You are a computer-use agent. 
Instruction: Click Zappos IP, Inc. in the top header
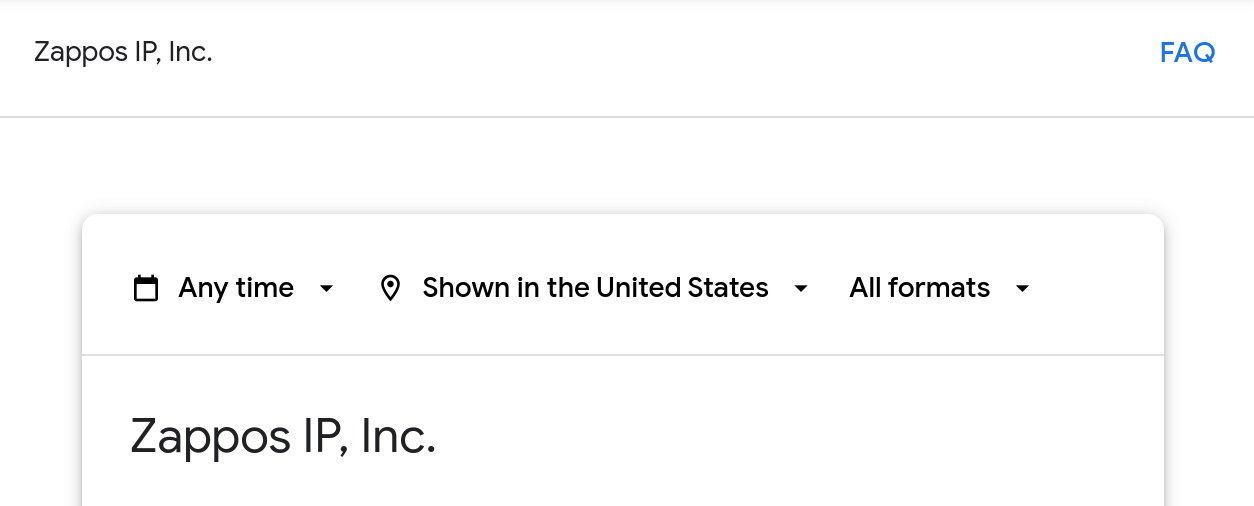123,52
